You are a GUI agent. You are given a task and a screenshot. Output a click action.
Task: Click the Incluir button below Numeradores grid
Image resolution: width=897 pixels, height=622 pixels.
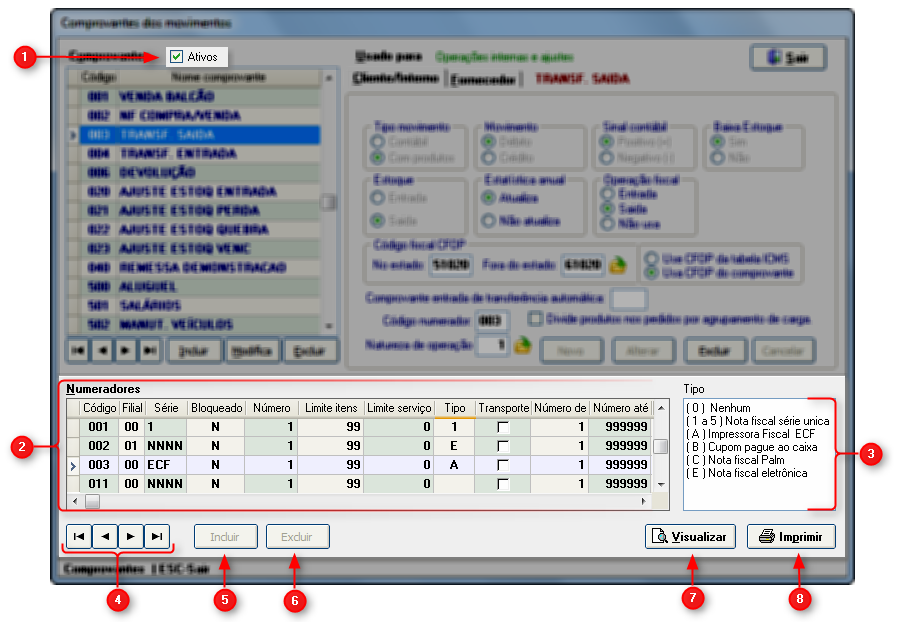coord(225,537)
